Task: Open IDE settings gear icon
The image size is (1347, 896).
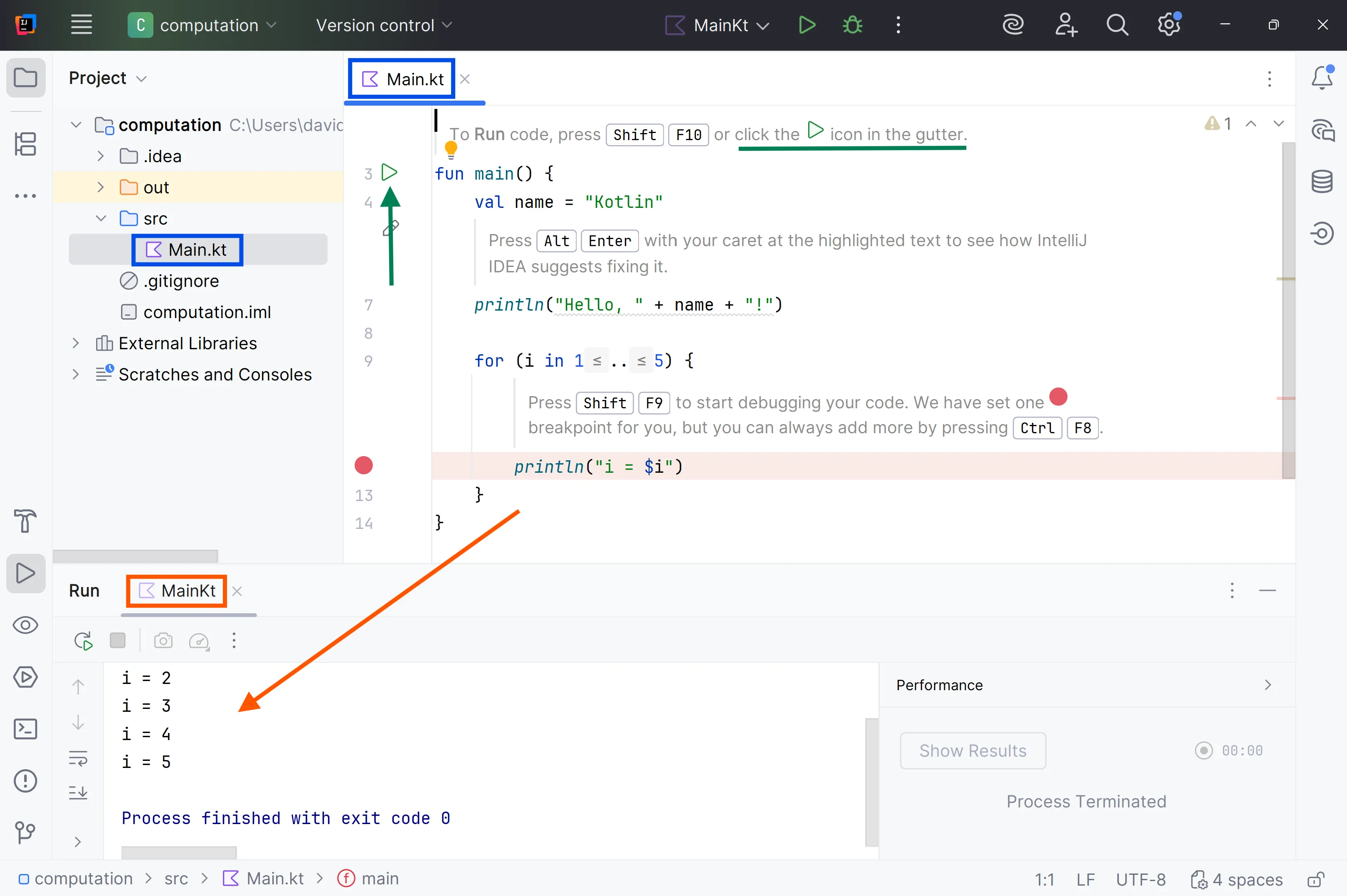Action: point(1169,25)
